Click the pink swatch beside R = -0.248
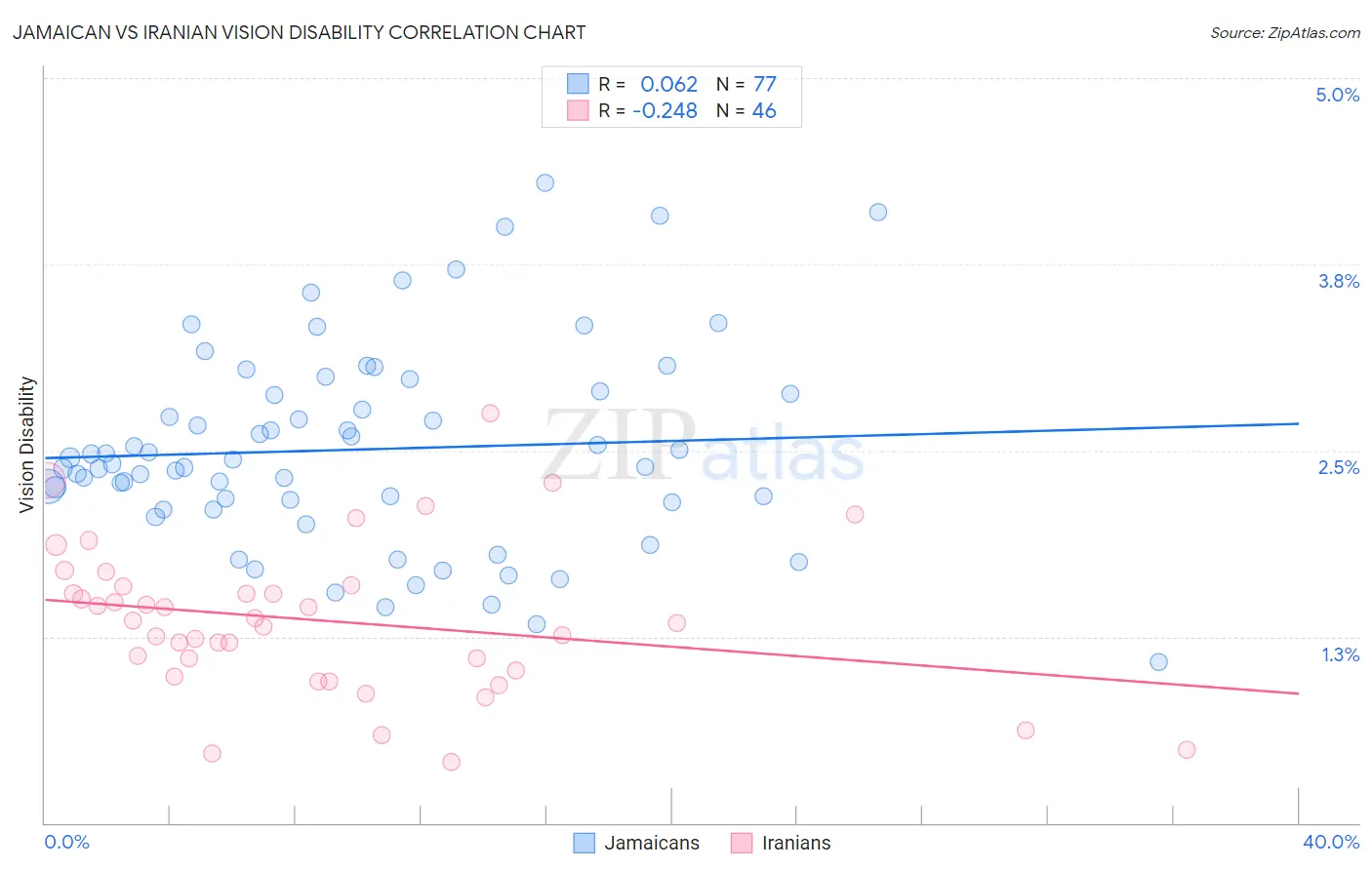Image resolution: width=1372 pixels, height=870 pixels. pos(578,110)
